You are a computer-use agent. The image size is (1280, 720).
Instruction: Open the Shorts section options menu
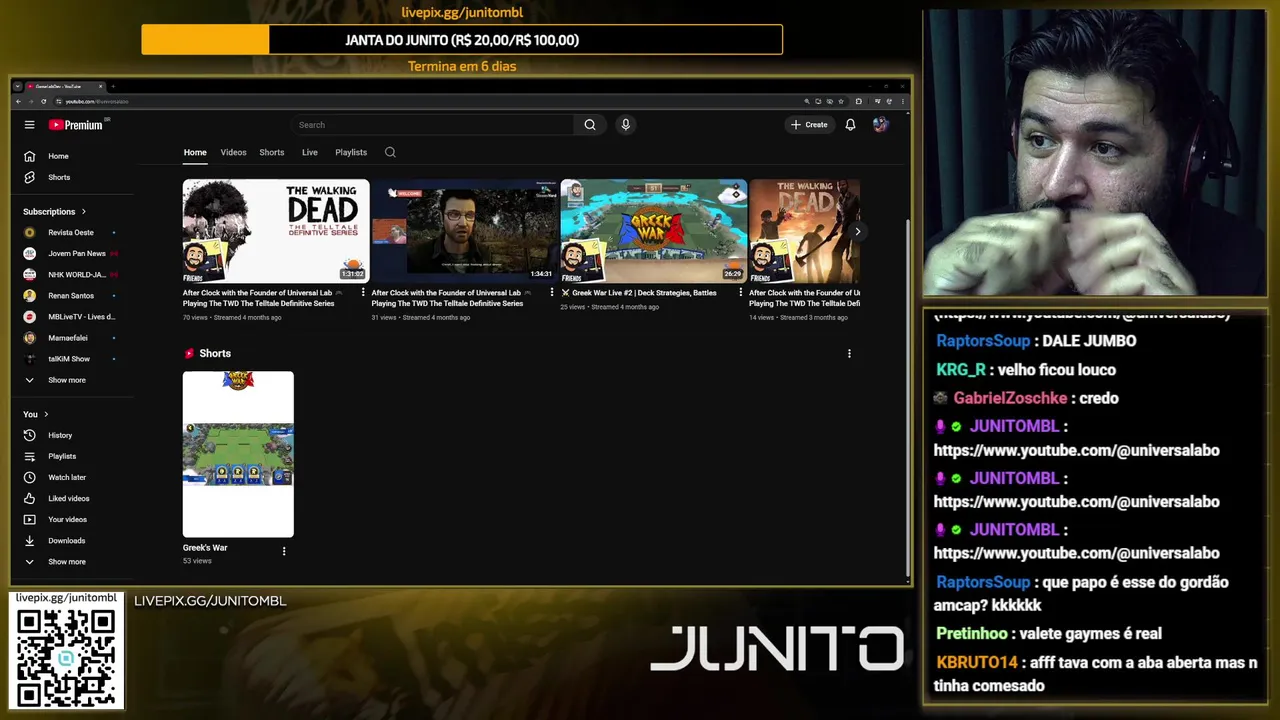(x=849, y=353)
